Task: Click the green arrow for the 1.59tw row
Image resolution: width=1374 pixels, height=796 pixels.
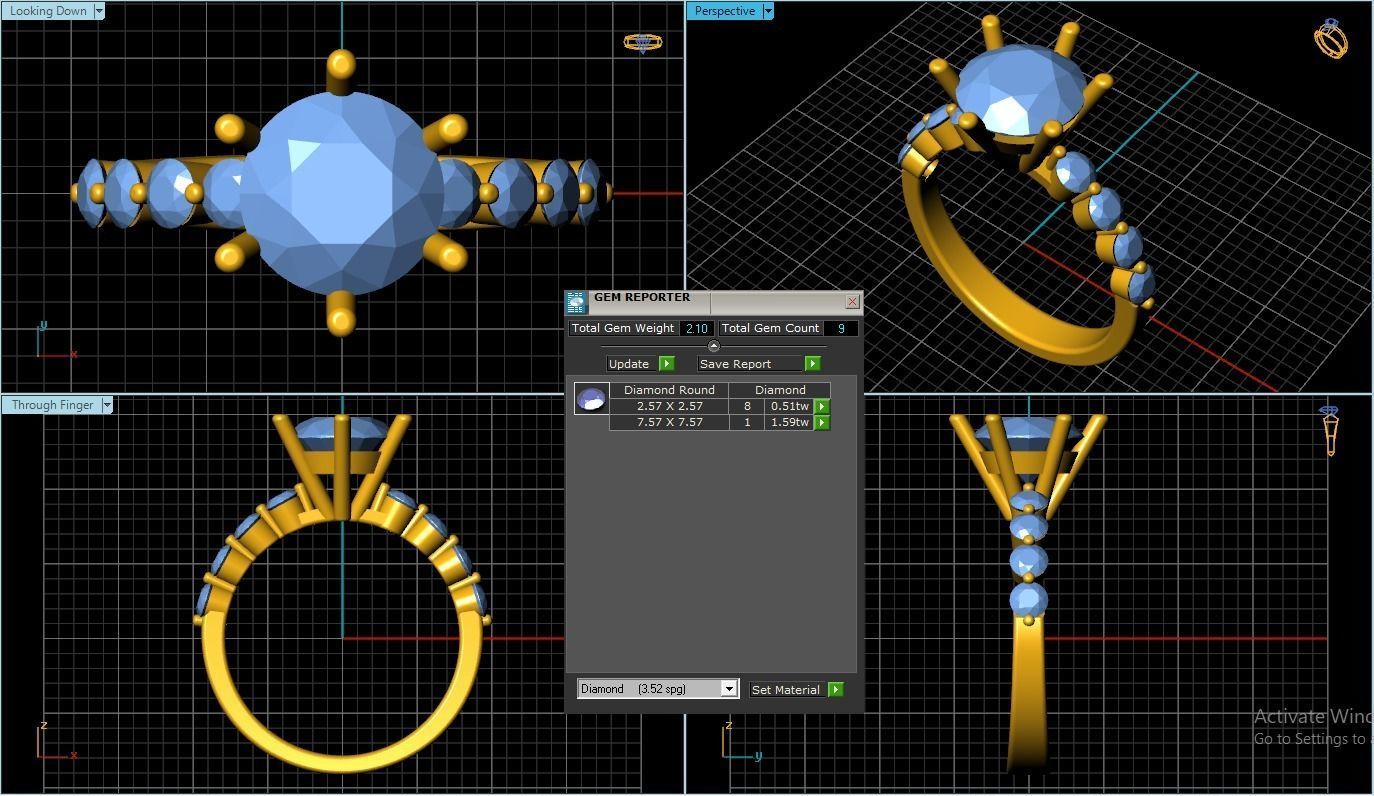Action: 822,423
